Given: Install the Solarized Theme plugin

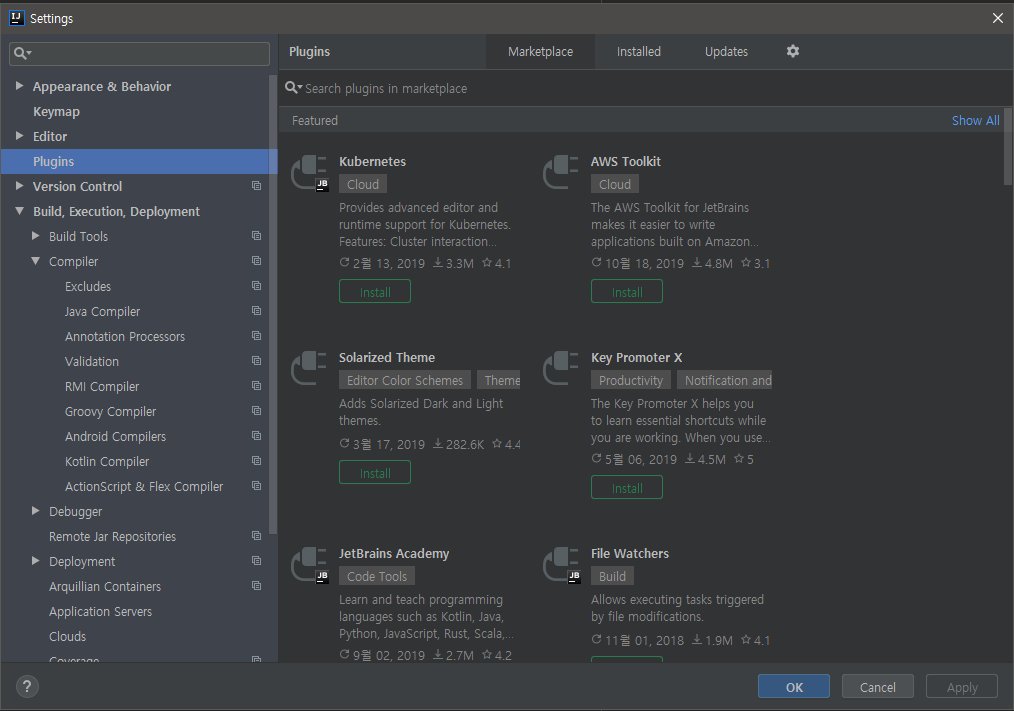Looking at the screenshot, I should [x=374, y=472].
